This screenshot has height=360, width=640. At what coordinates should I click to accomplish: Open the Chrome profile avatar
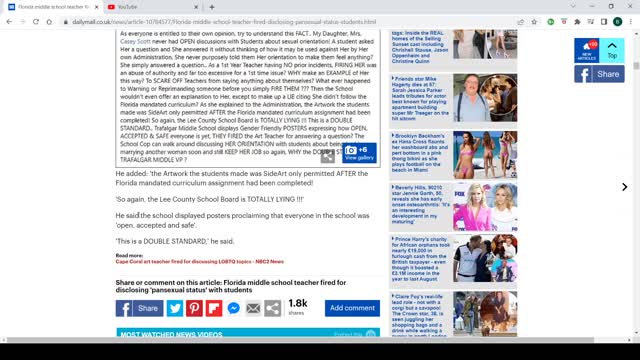617,22
